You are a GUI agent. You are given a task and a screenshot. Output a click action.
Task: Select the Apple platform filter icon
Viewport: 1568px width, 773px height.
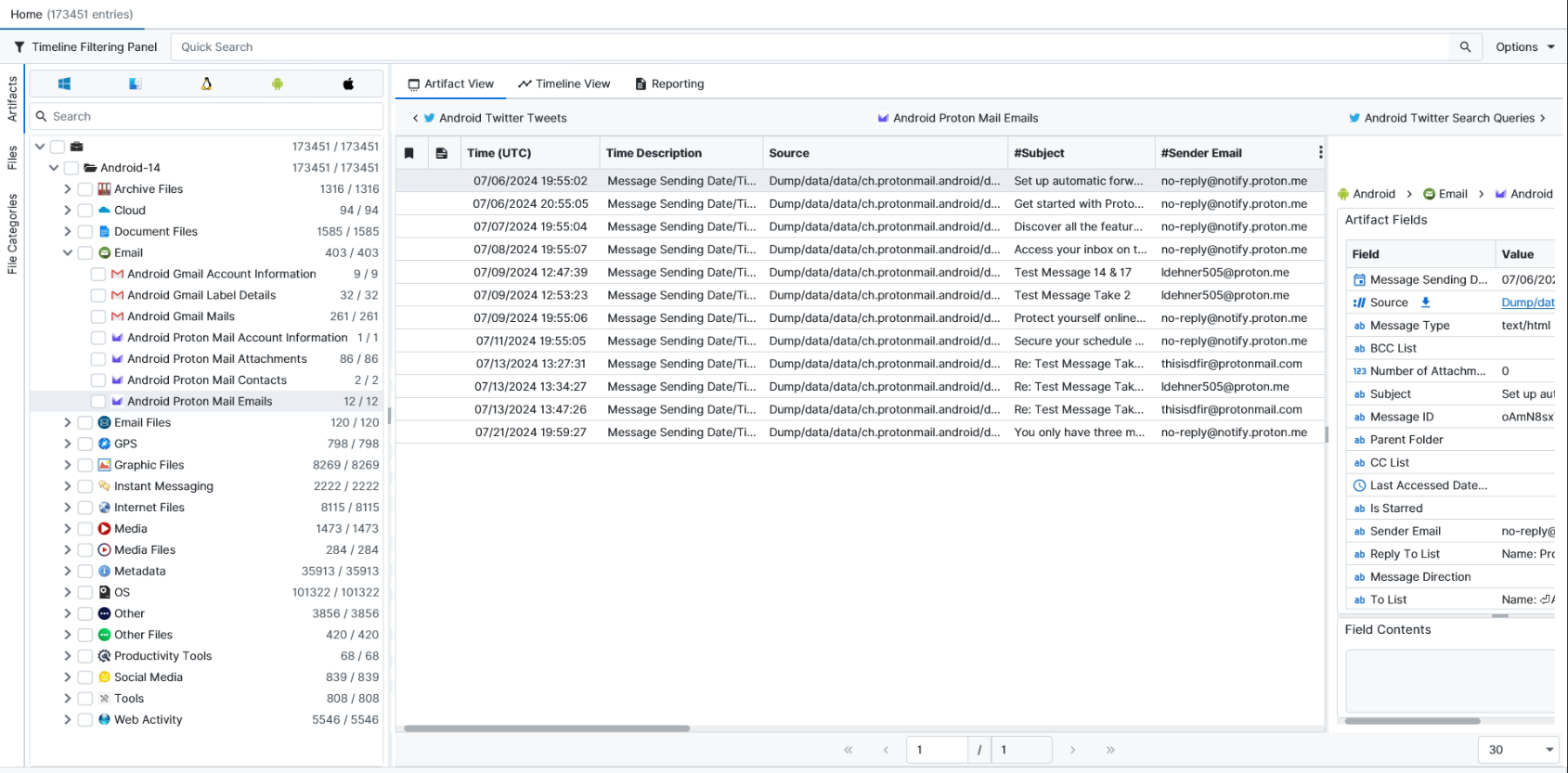(348, 84)
